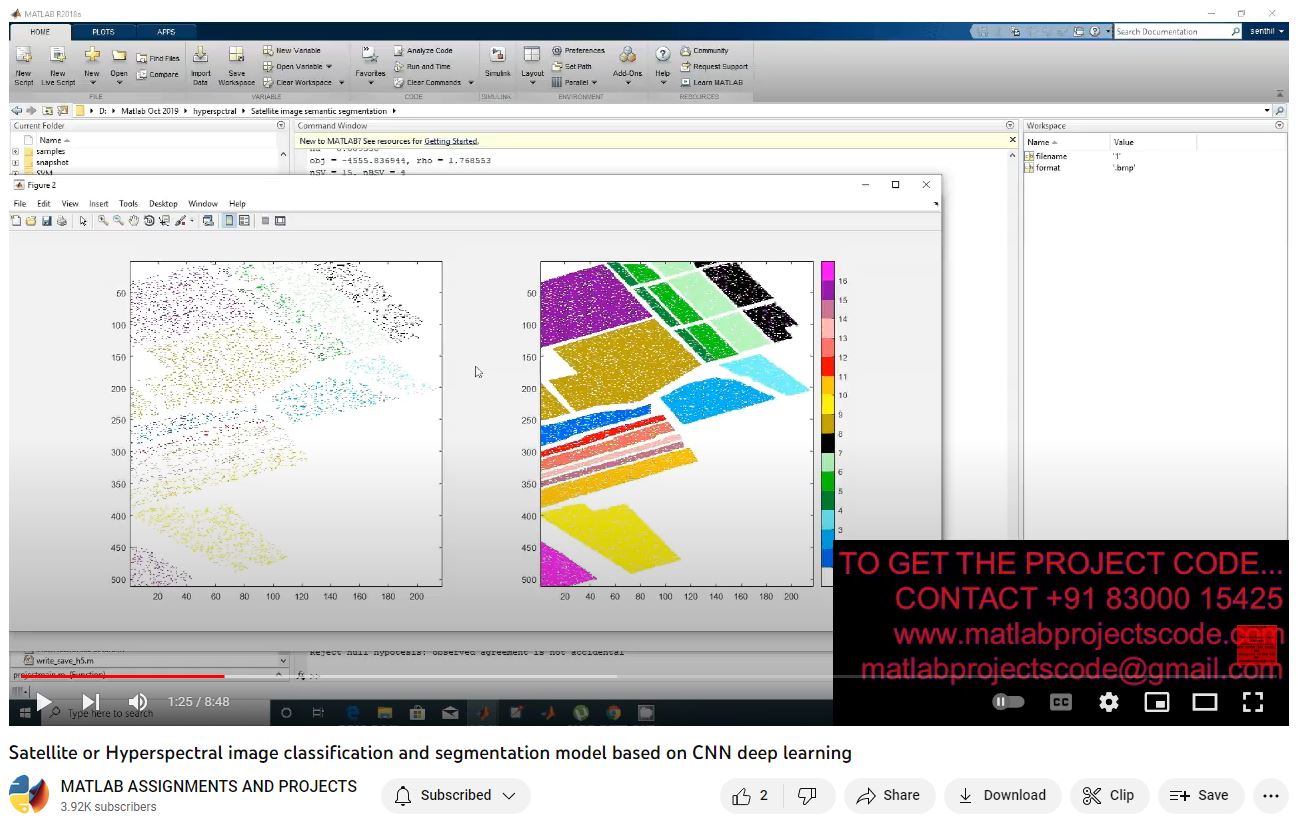Open YouTube video settings gear
The height and width of the screenshot is (829, 1298).
click(1108, 702)
